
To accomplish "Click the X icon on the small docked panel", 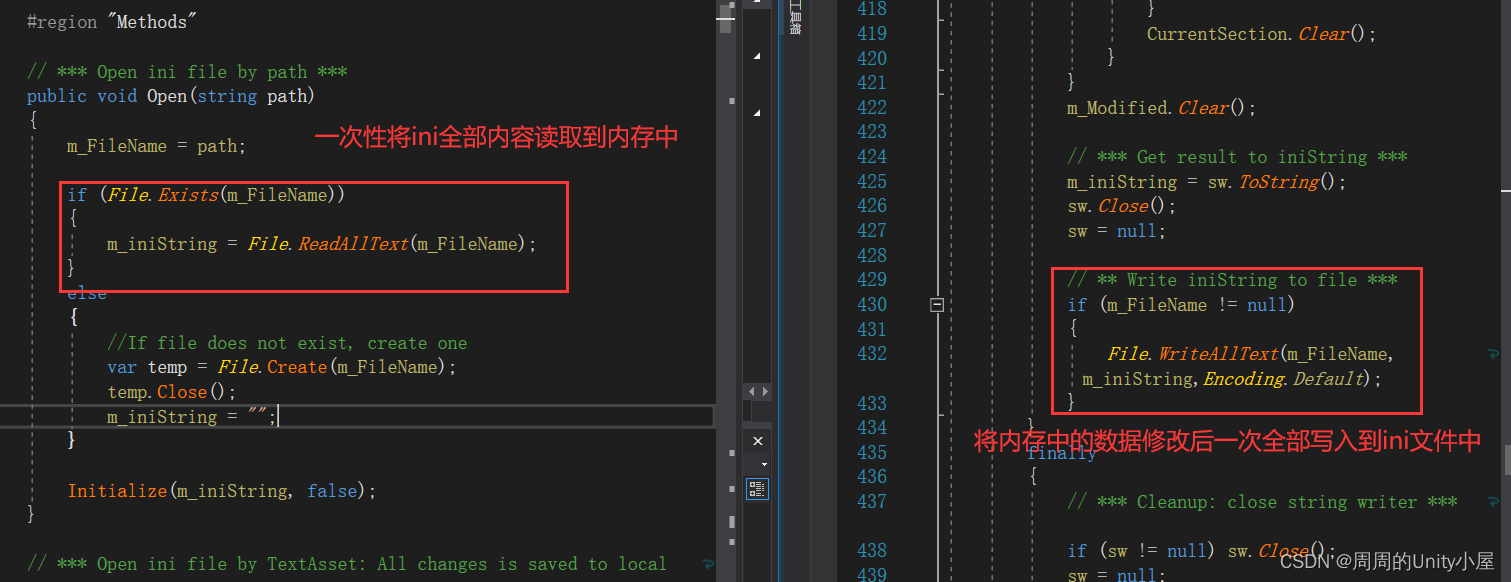I will (x=757, y=440).
